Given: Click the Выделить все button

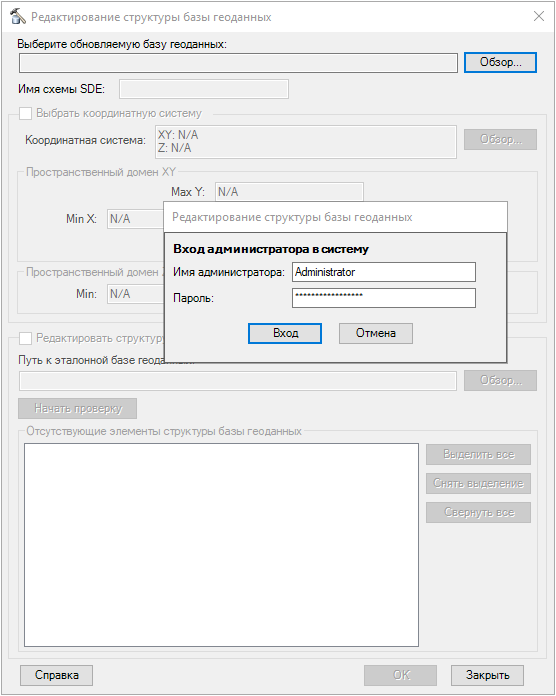Looking at the screenshot, I should point(478,455).
